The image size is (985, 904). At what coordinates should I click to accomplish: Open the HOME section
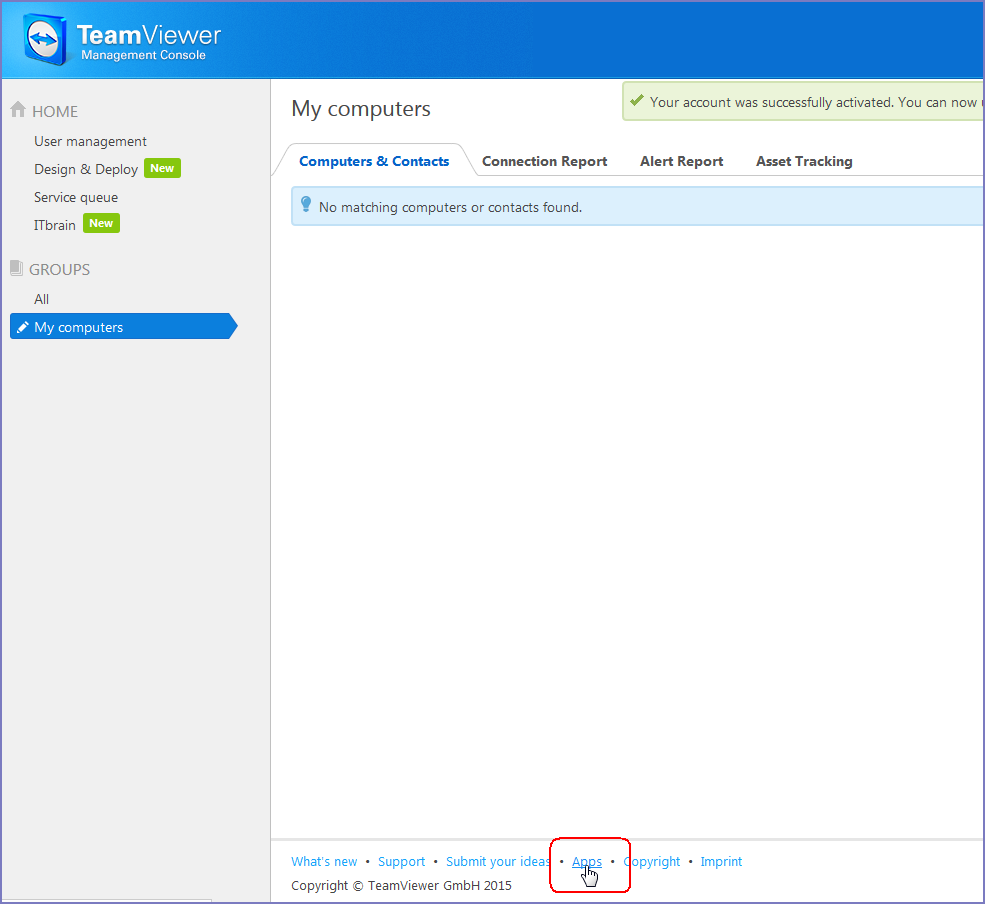click(55, 111)
